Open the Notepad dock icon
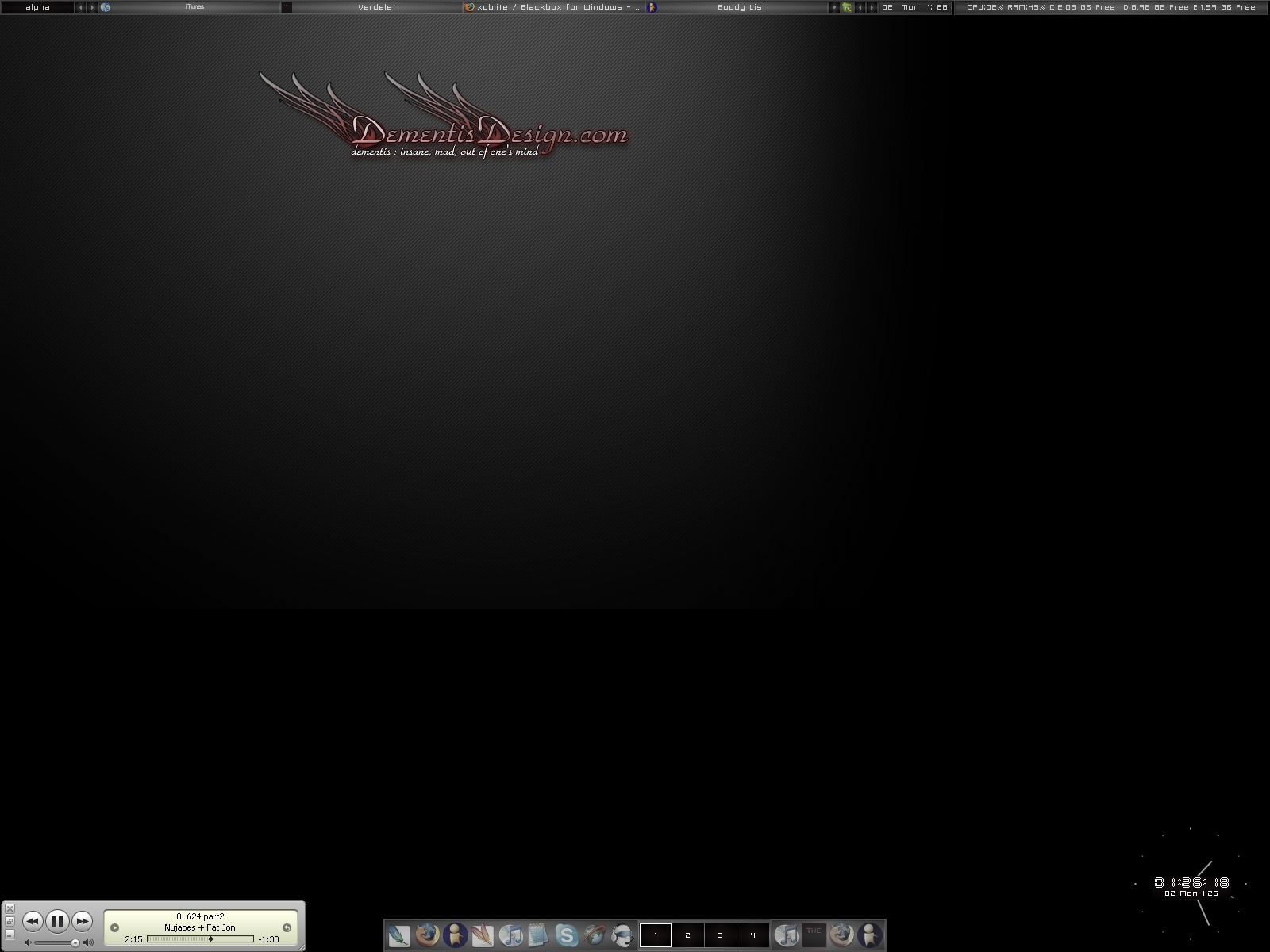This screenshot has height=952, width=1270. pyautogui.click(x=538, y=935)
